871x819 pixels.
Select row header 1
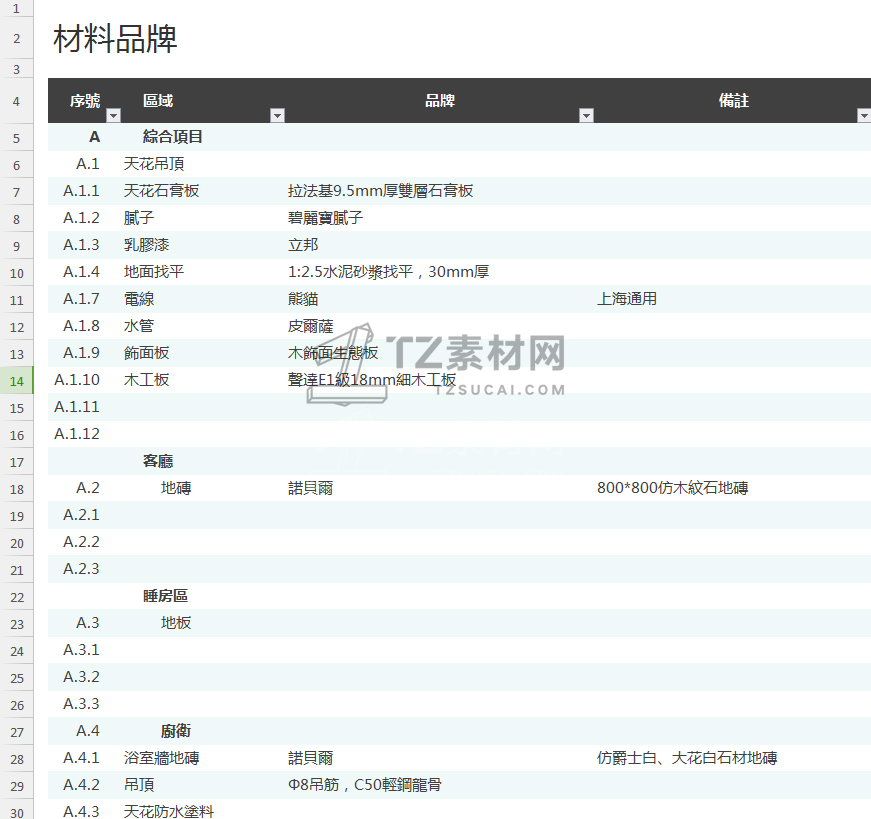click(17, 8)
